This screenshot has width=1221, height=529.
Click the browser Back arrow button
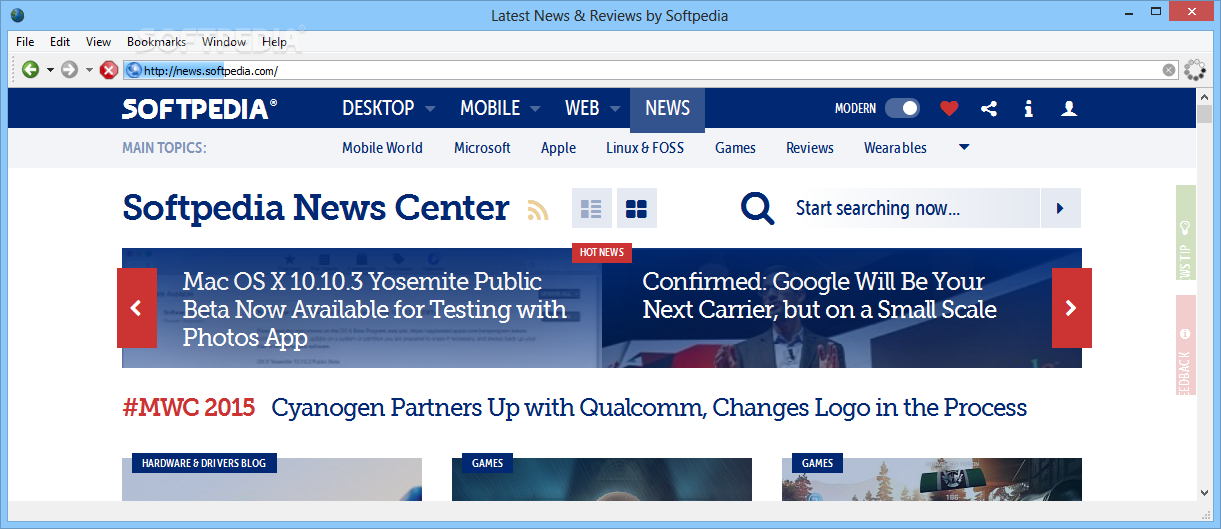click(x=30, y=69)
